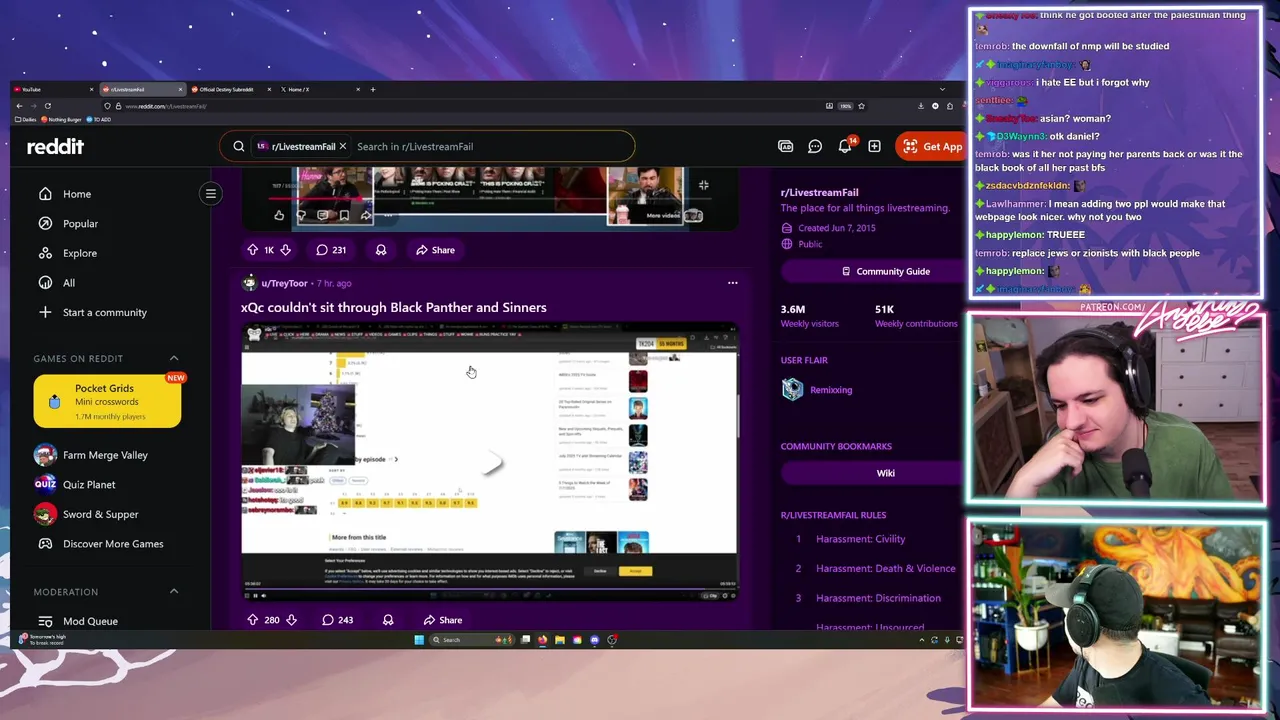Click the Windows taskbar Search box
The image size is (1280, 720).
click(470, 640)
